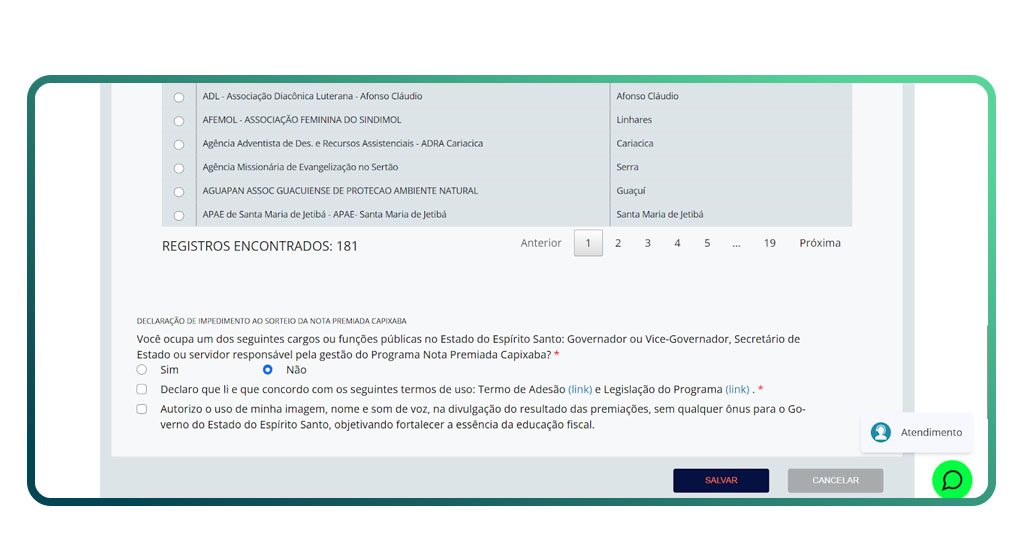Check the image use authorization box
The height and width of the screenshot is (536, 1024).
(142, 409)
